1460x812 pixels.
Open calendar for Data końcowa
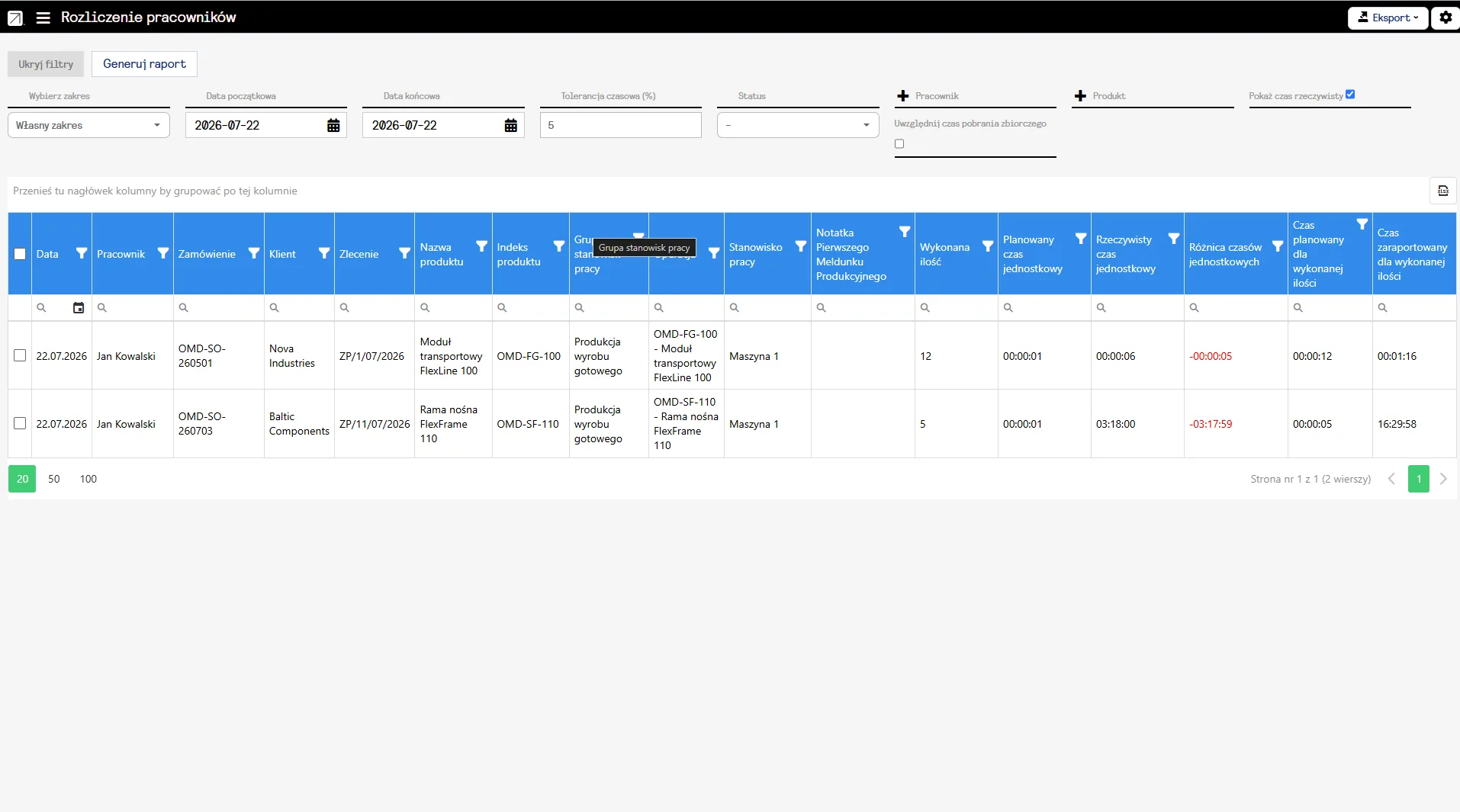[511, 126]
